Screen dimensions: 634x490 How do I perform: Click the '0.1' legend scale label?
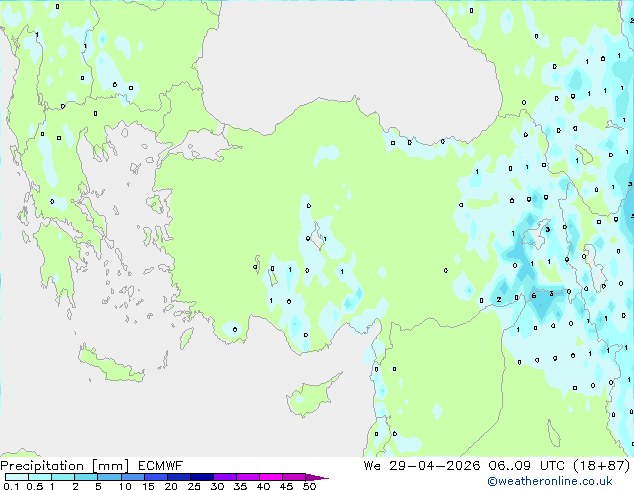pyautogui.click(x=11, y=486)
